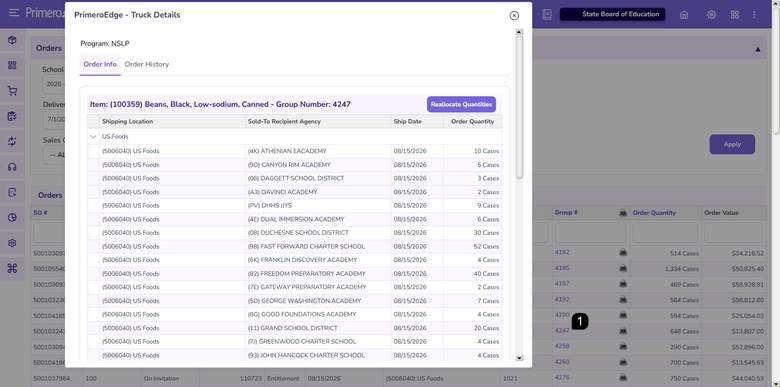Select the DUCHESNE SCHOOL DISTRICT row
The width and height of the screenshot is (780, 387).
[294, 233]
